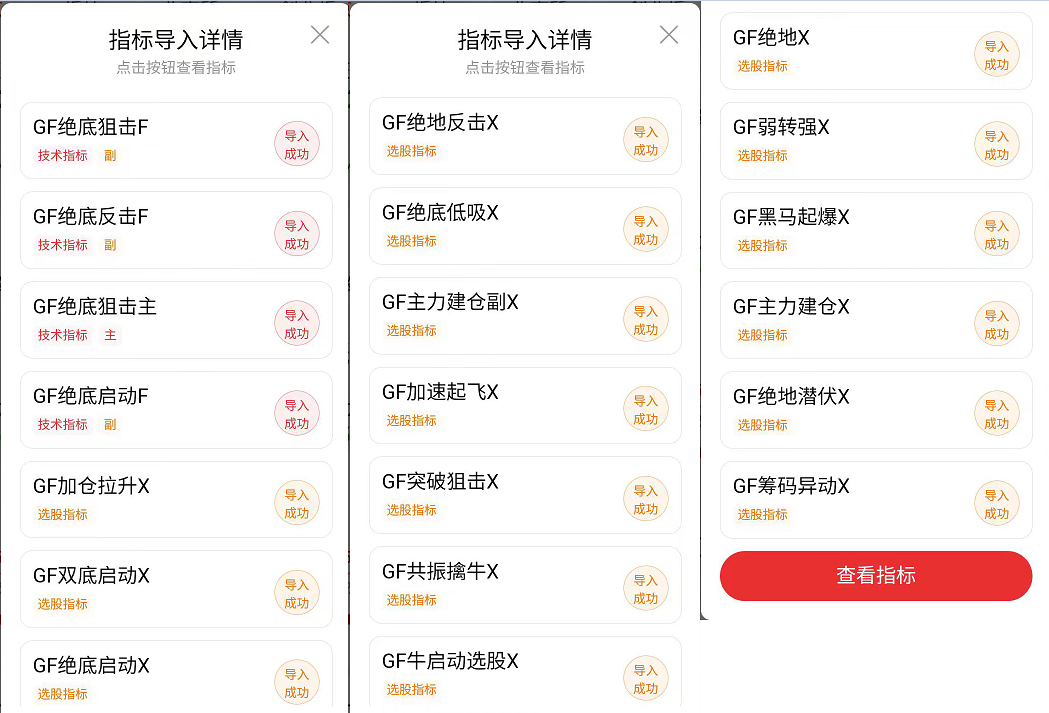Click the 导入成功 badge for GF绝地X
This screenshot has width=1049, height=713.
996,54
